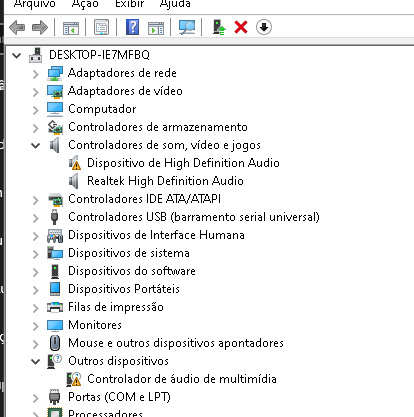Click the circled down-arrow disable device icon
This screenshot has height=417, width=414.
(264, 27)
